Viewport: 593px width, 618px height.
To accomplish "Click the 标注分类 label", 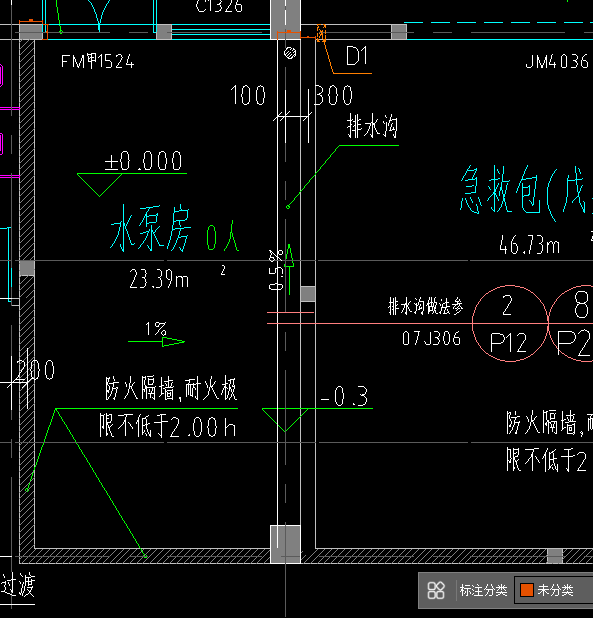I will (x=483, y=590).
